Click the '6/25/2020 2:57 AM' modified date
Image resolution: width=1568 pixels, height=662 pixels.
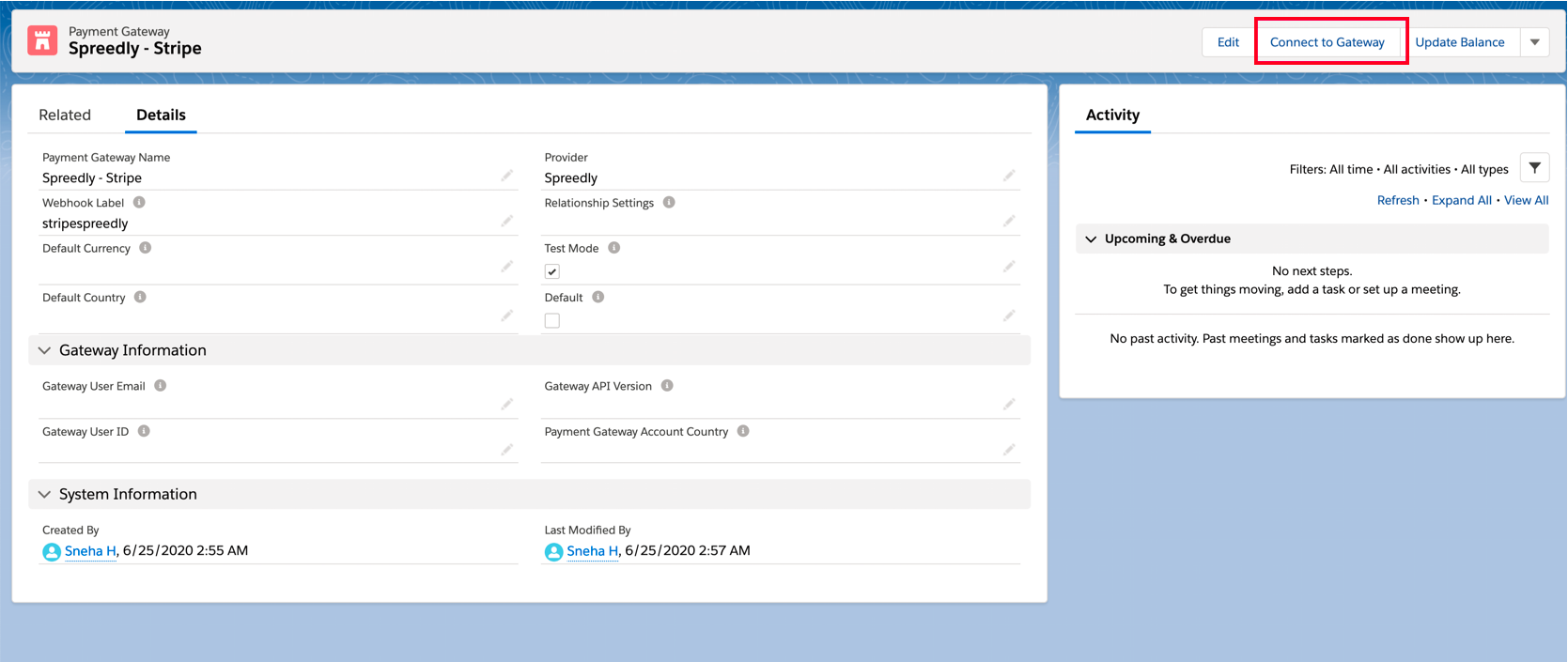coord(687,550)
